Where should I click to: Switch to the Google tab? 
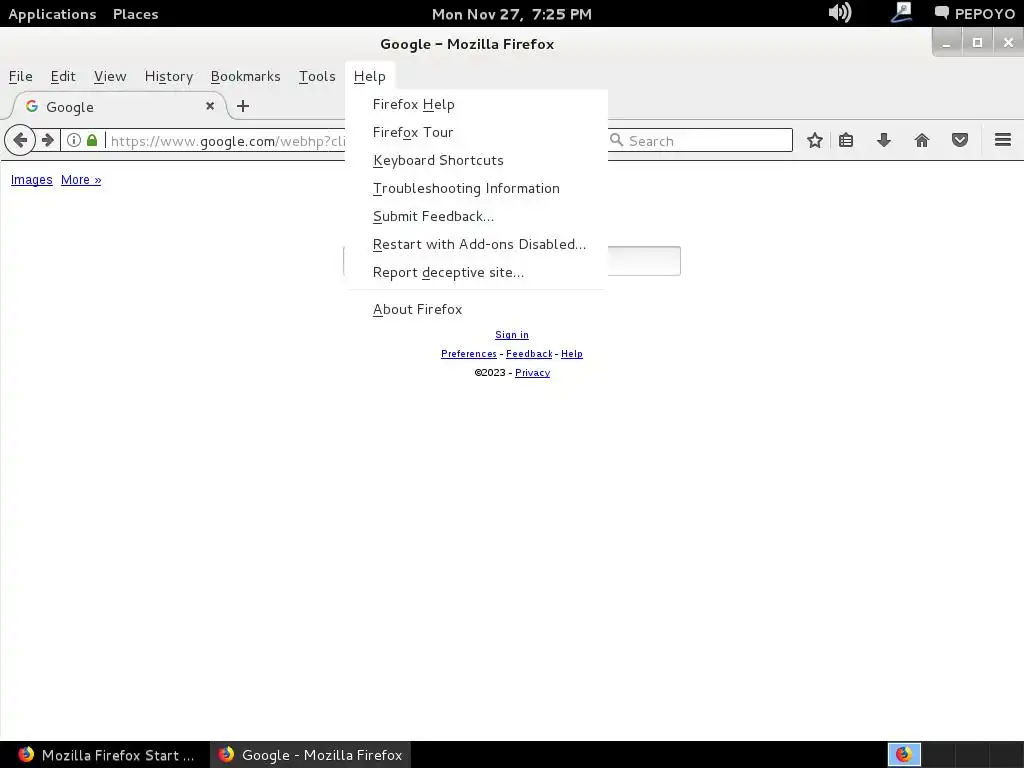tap(118, 106)
